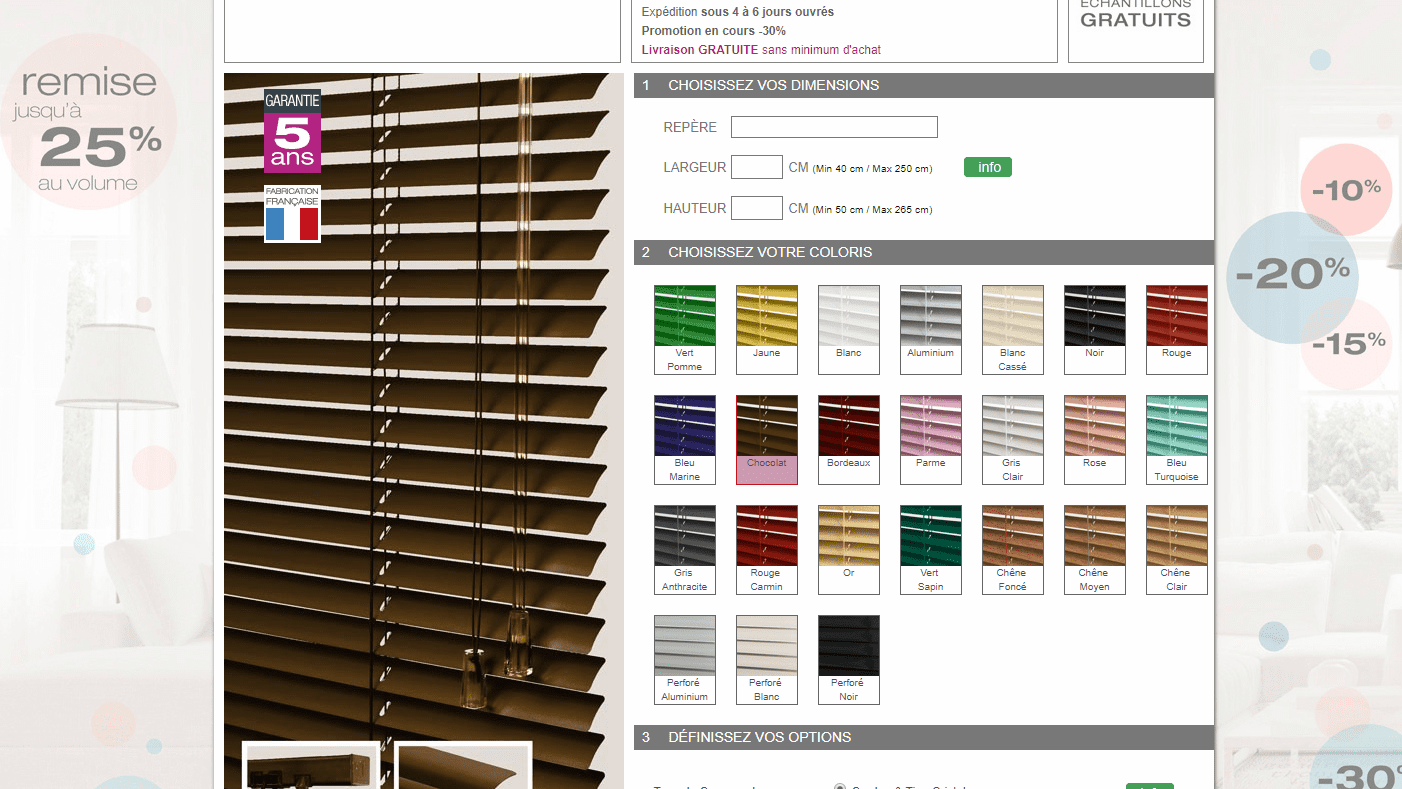Viewport: 1402px width, 789px height.
Task: Open the slat close-up thumbnail
Action: [463, 766]
